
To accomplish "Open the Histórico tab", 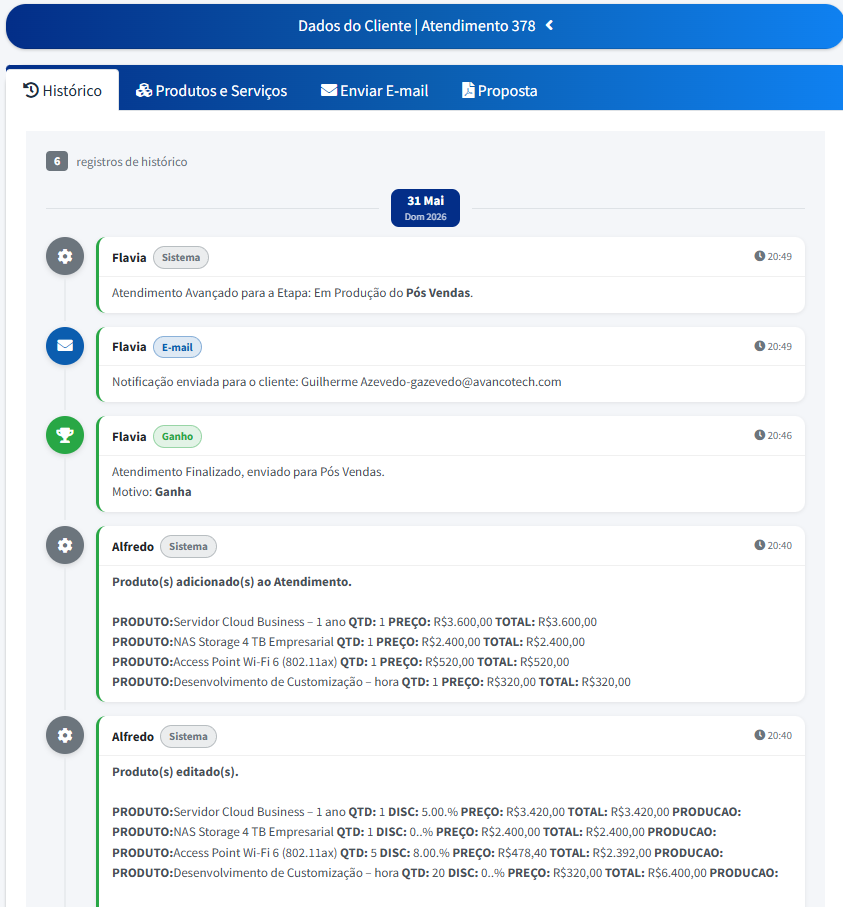I will (x=62, y=90).
